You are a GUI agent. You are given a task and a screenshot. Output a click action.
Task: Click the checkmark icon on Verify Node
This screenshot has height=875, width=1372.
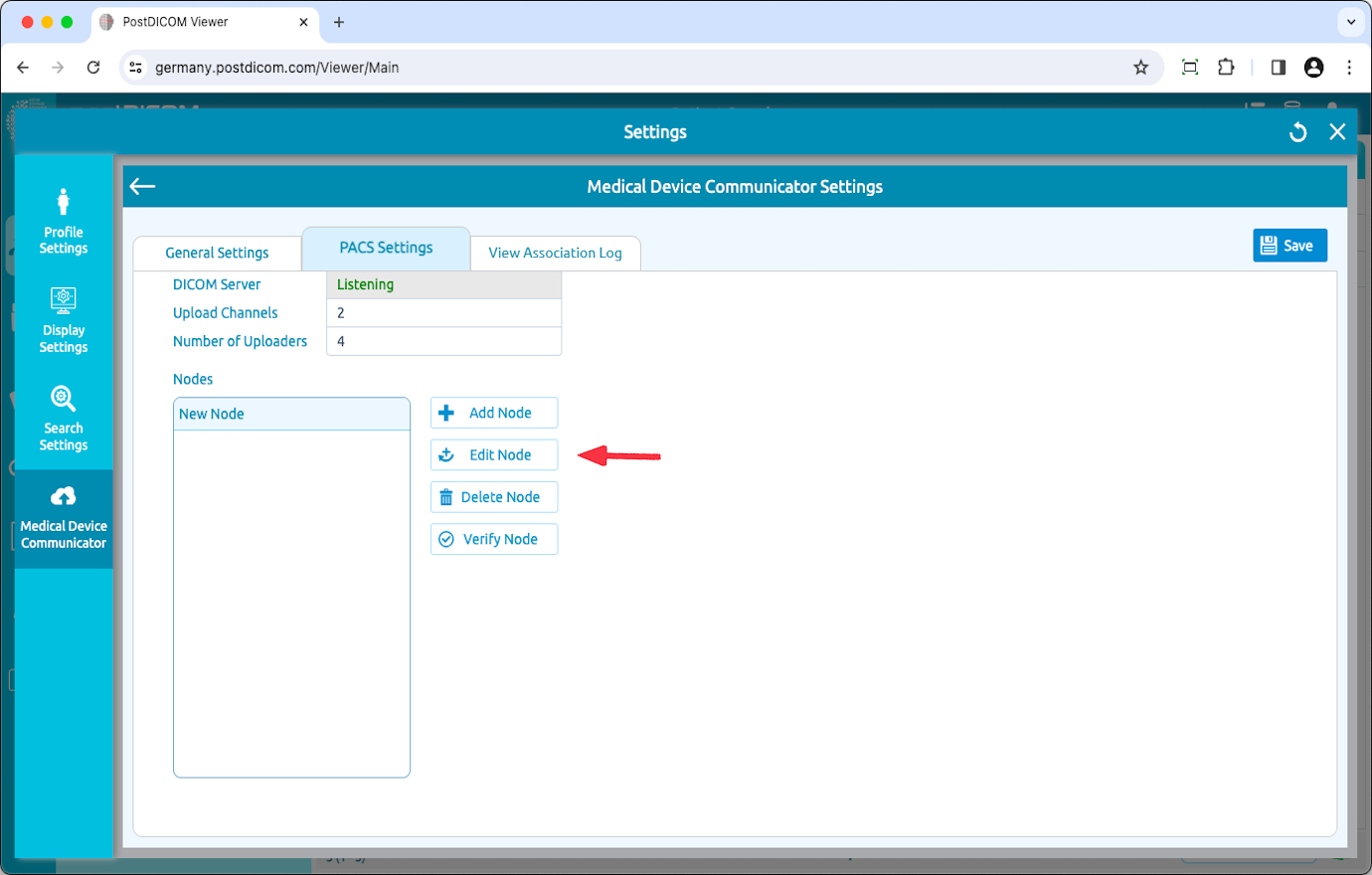click(446, 538)
